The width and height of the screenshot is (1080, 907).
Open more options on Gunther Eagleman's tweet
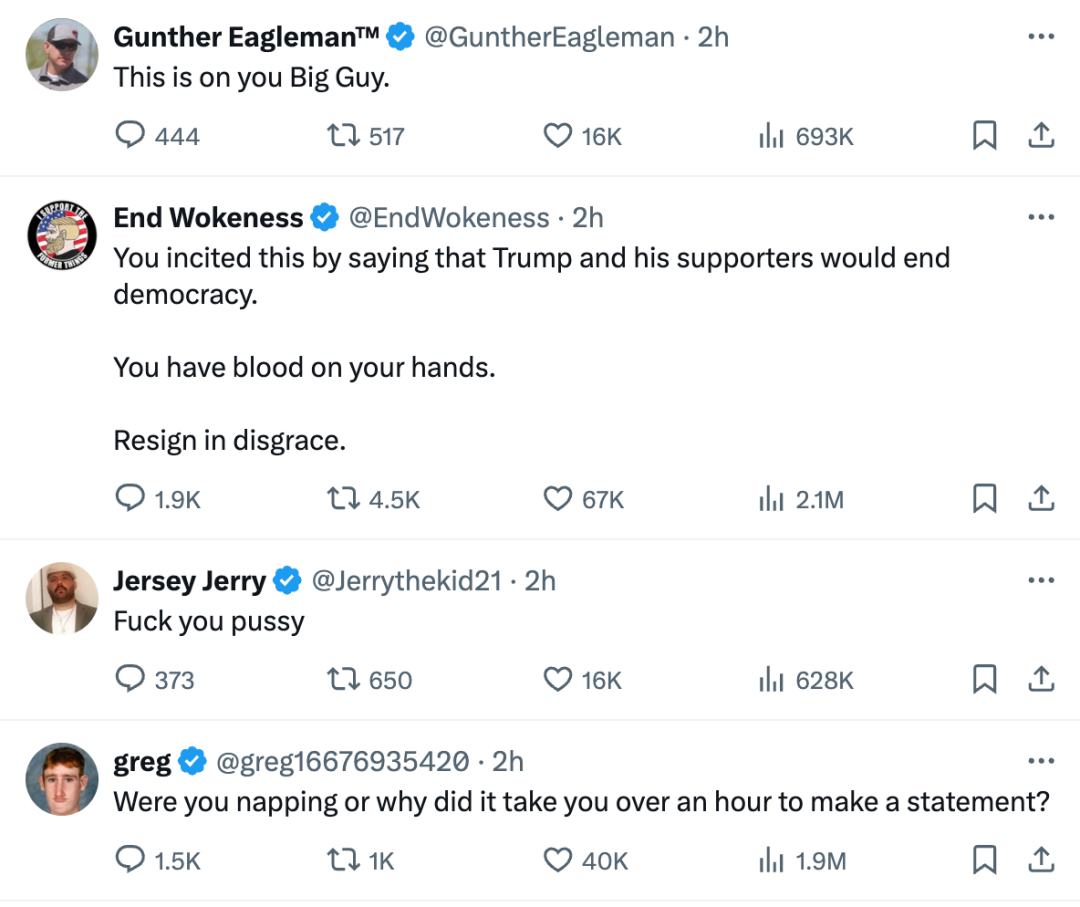(1041, 37)
